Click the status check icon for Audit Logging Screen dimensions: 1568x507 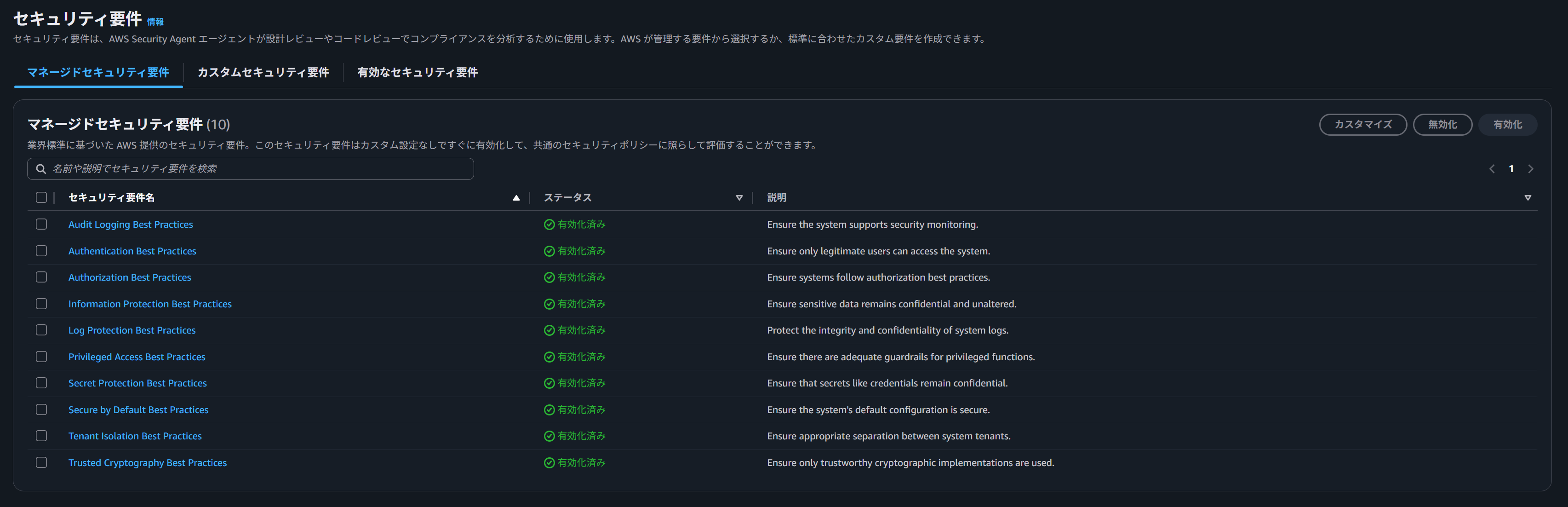pyautogui.click(x=549, y=224)
